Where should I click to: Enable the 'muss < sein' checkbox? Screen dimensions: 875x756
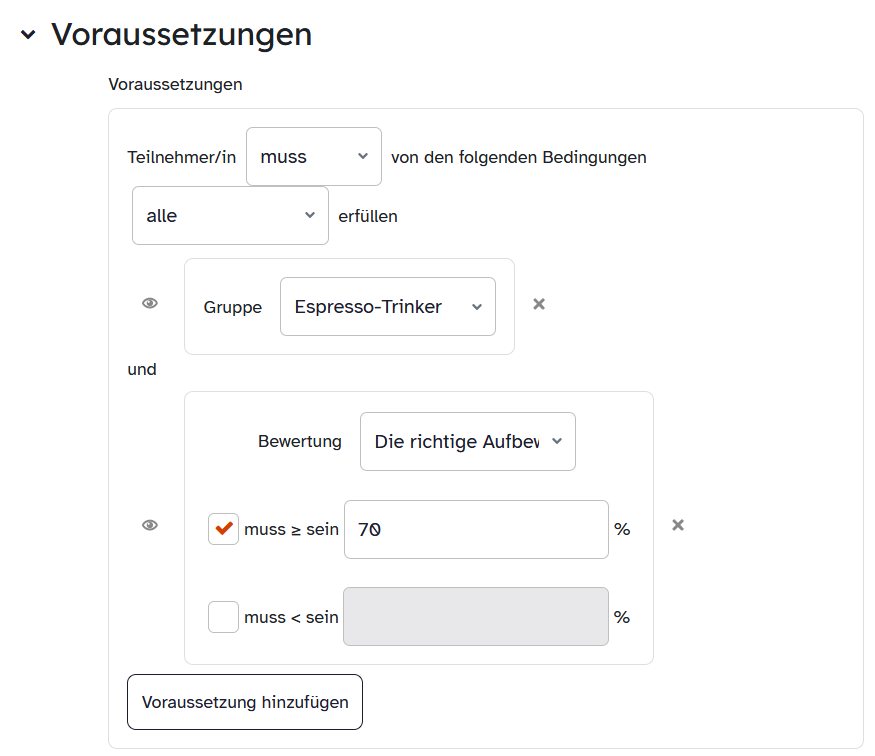[x=223, y=617]
